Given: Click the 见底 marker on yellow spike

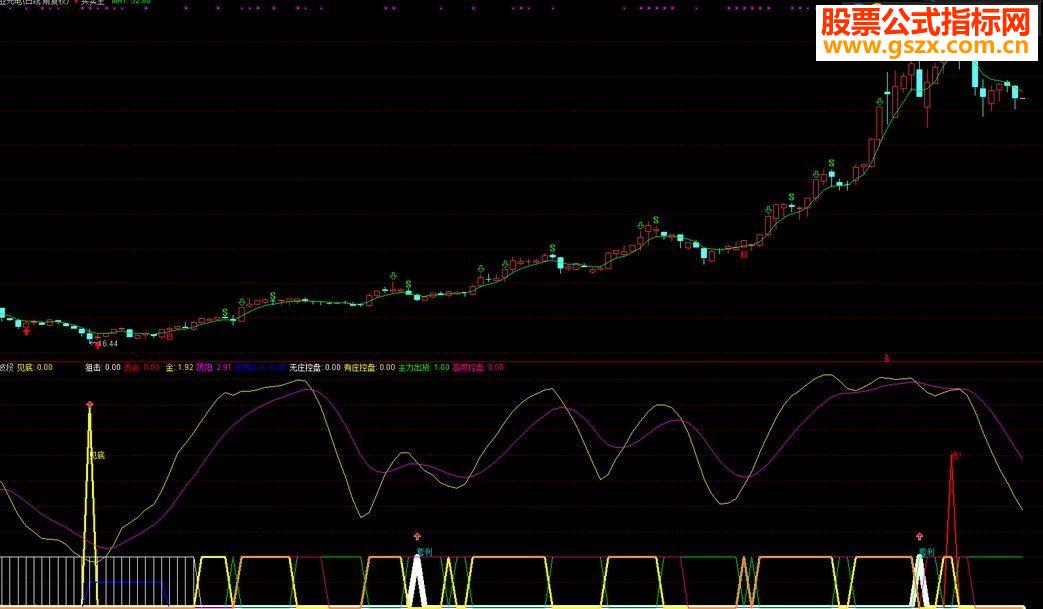Looking at the screenshot, I should [x=97, y=455].
